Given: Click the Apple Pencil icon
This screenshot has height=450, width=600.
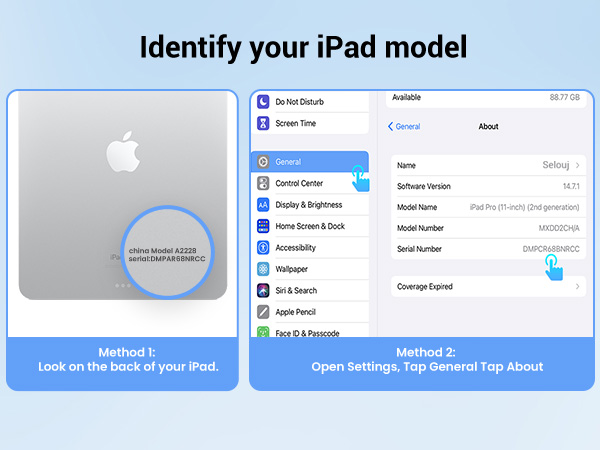Looking at the screenshot, I should (x=263, y=312).
